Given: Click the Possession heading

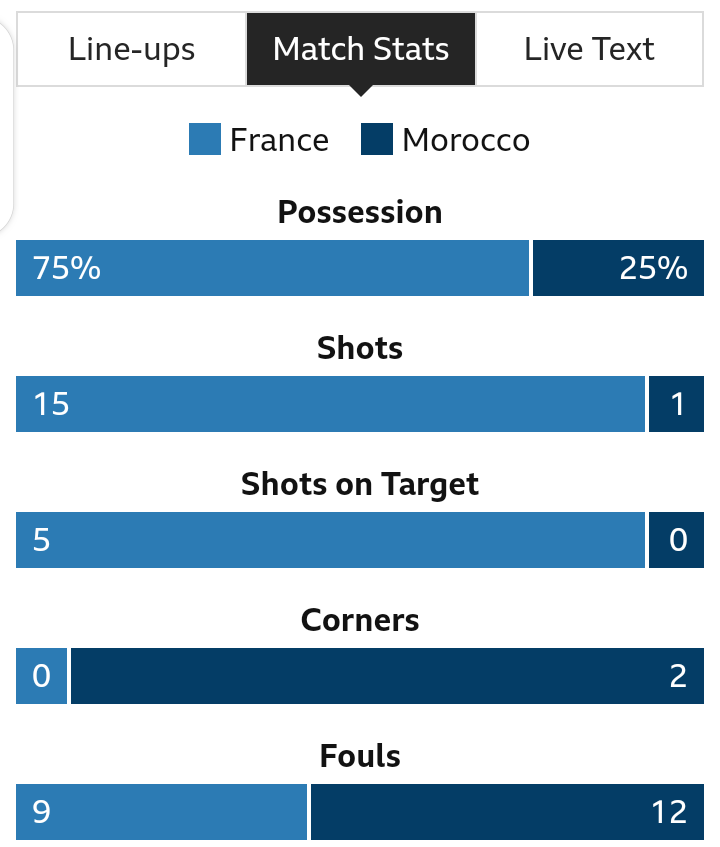Looking at the screenshot, I should pos(360,212).
